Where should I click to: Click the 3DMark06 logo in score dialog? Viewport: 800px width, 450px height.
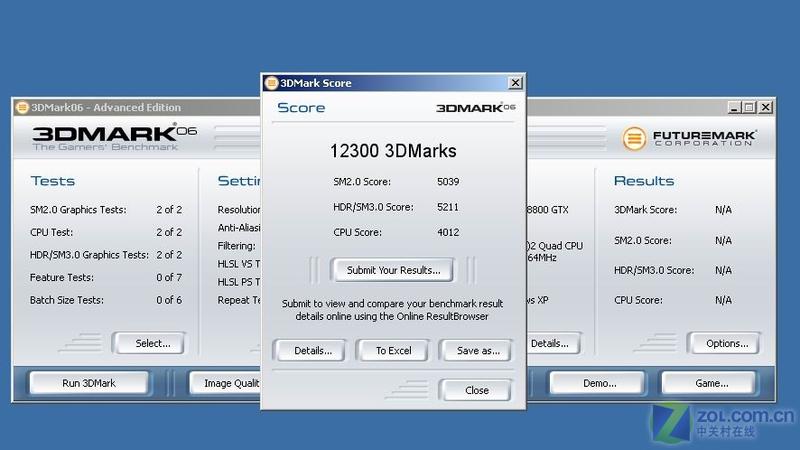[476, 108]
